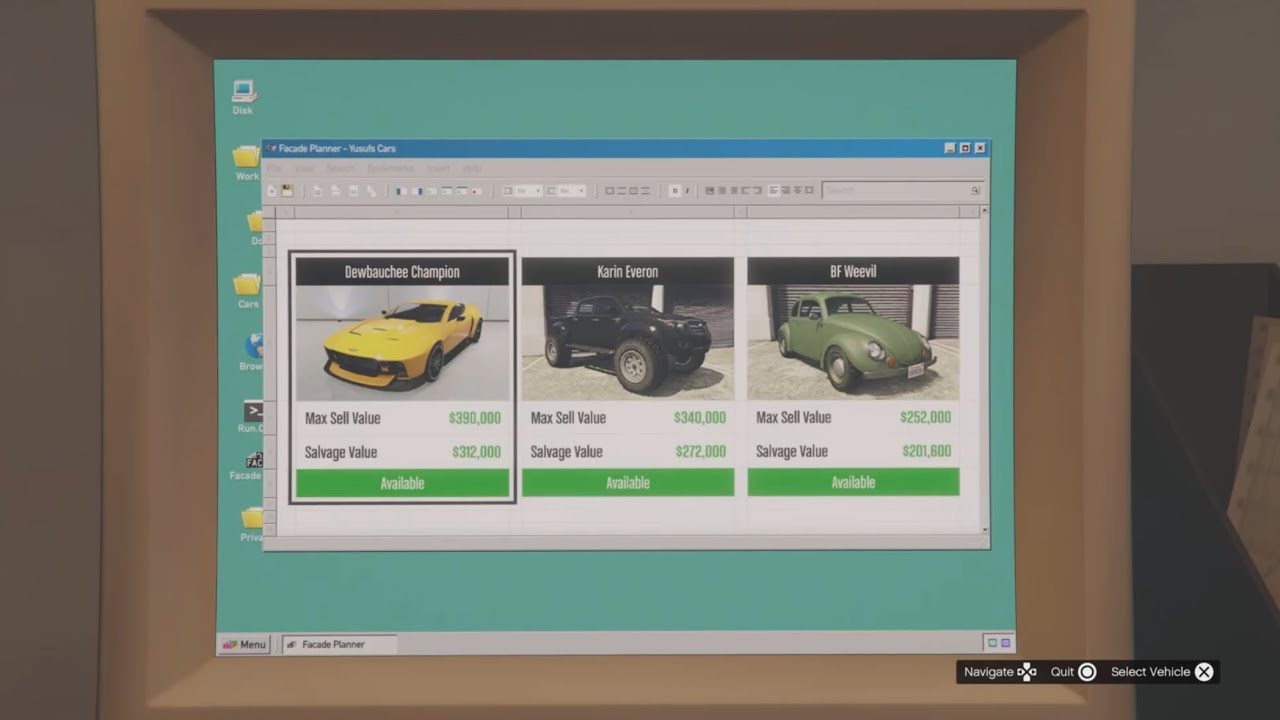Launch the globe browser desktop icon
The height and width of the screenshot is (720, 1280).
click(252, 352)
